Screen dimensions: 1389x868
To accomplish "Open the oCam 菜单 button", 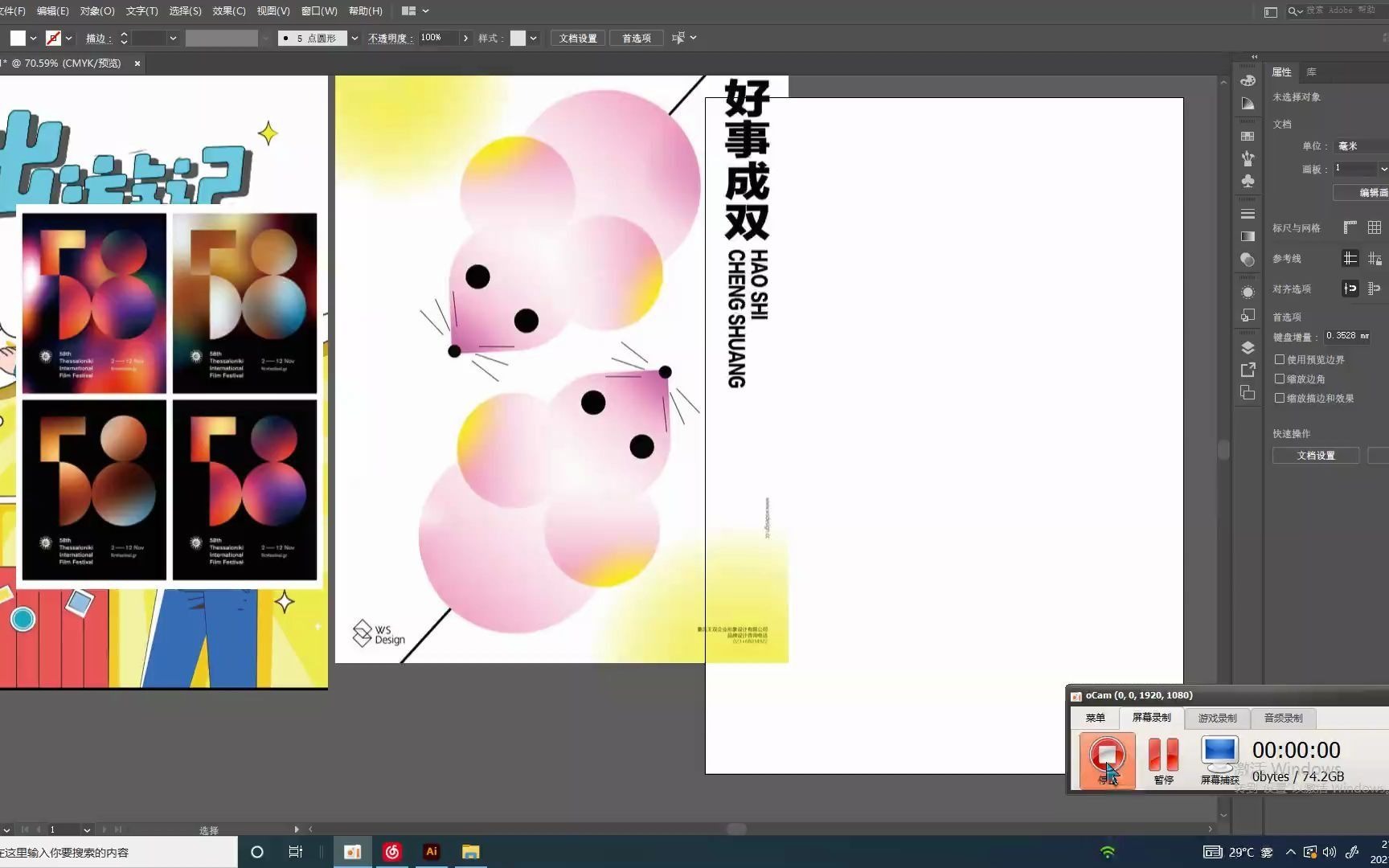I will [1095, 718].
